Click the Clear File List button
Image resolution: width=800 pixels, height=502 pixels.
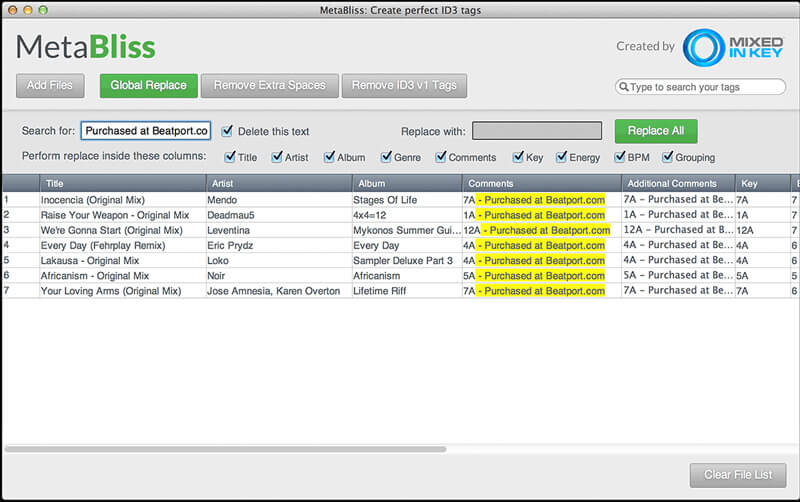coord(738,475)
